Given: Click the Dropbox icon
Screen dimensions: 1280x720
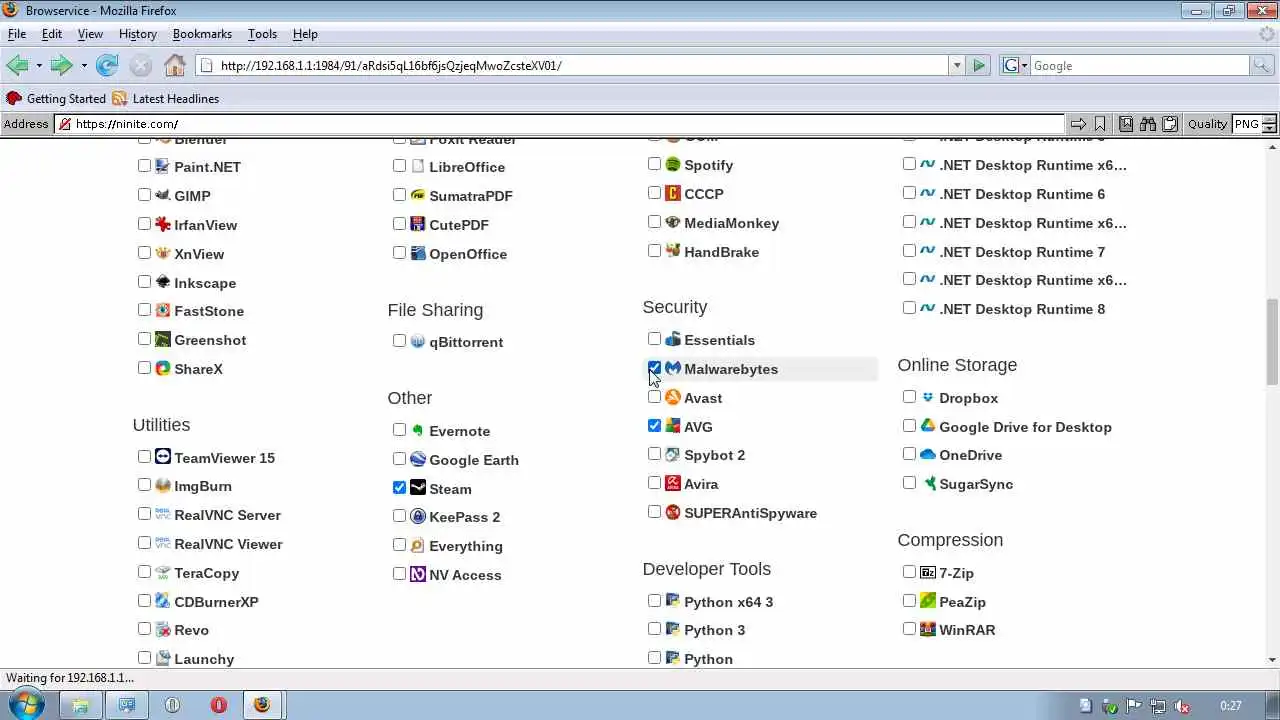Looking at the screenshot, I should pos(928,398).
